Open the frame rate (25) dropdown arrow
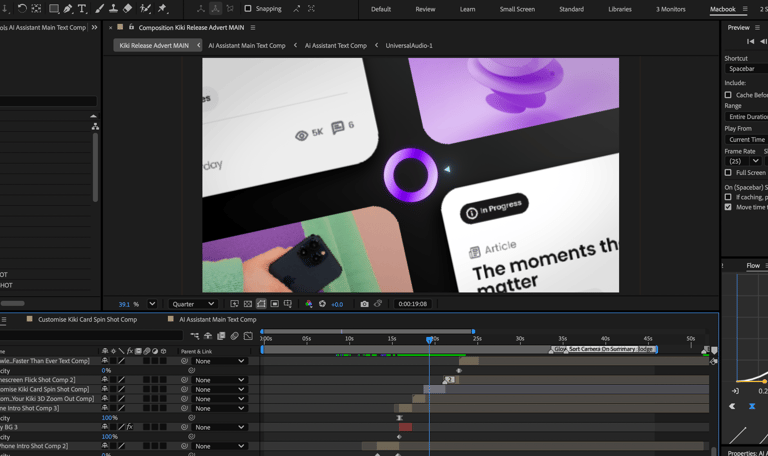 [756, 161]
